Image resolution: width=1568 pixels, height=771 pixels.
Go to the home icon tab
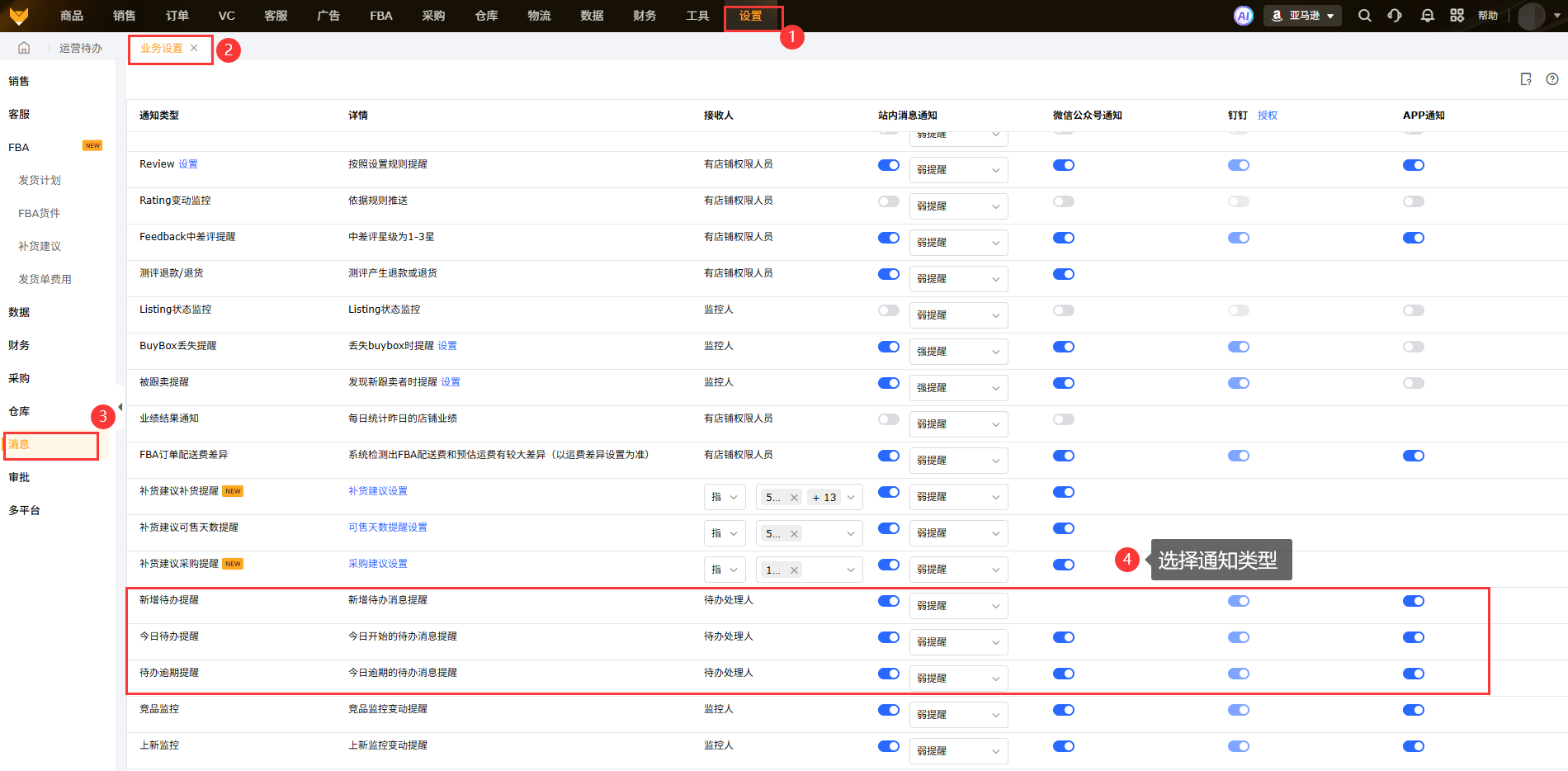tap(24, 48)
